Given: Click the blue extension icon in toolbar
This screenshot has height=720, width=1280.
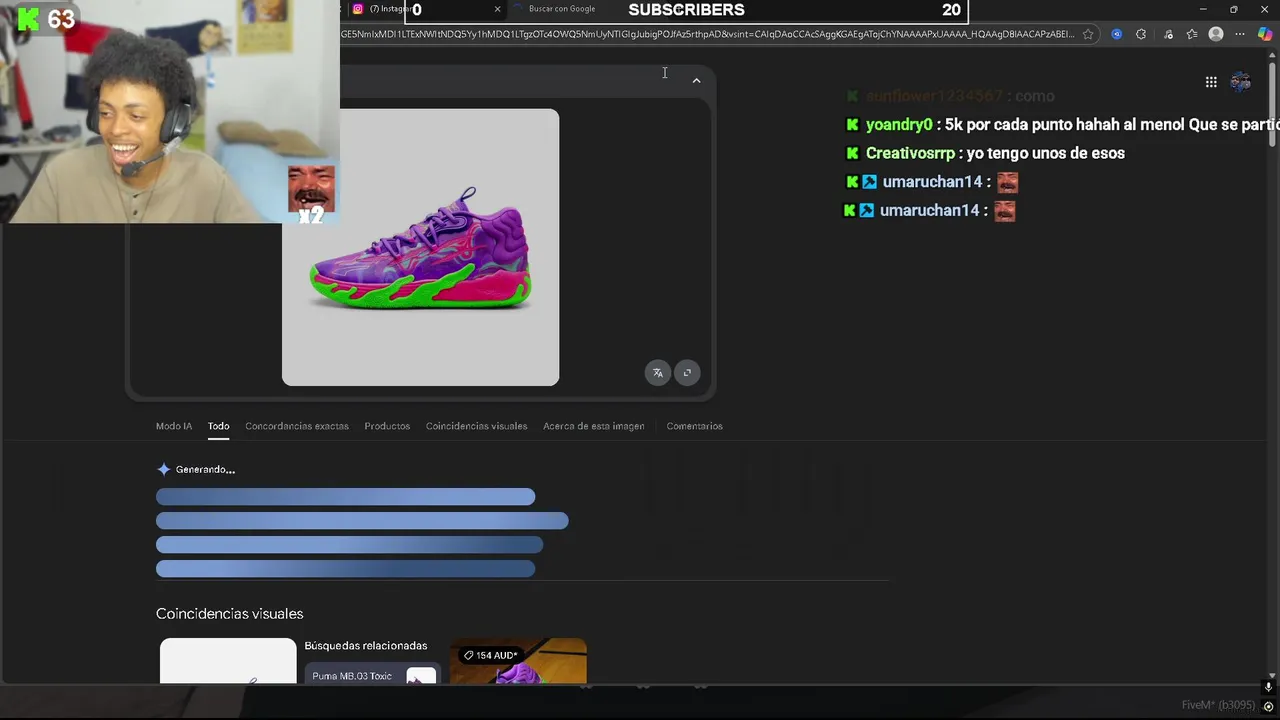Looking at the screenshot, I should pyautogui.click(x=1117, y=34).
